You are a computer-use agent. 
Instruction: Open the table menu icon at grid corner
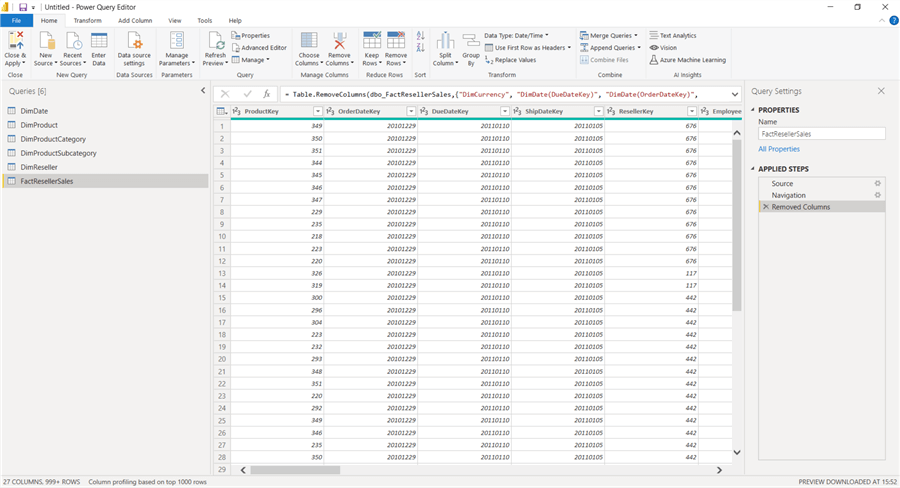pyautogui.click(x=222, y=111)
